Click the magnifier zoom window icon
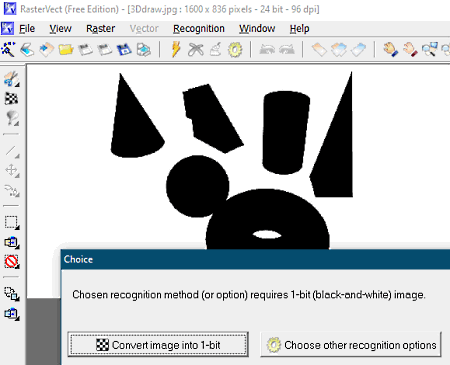The image size is (450, 365). 429,49
